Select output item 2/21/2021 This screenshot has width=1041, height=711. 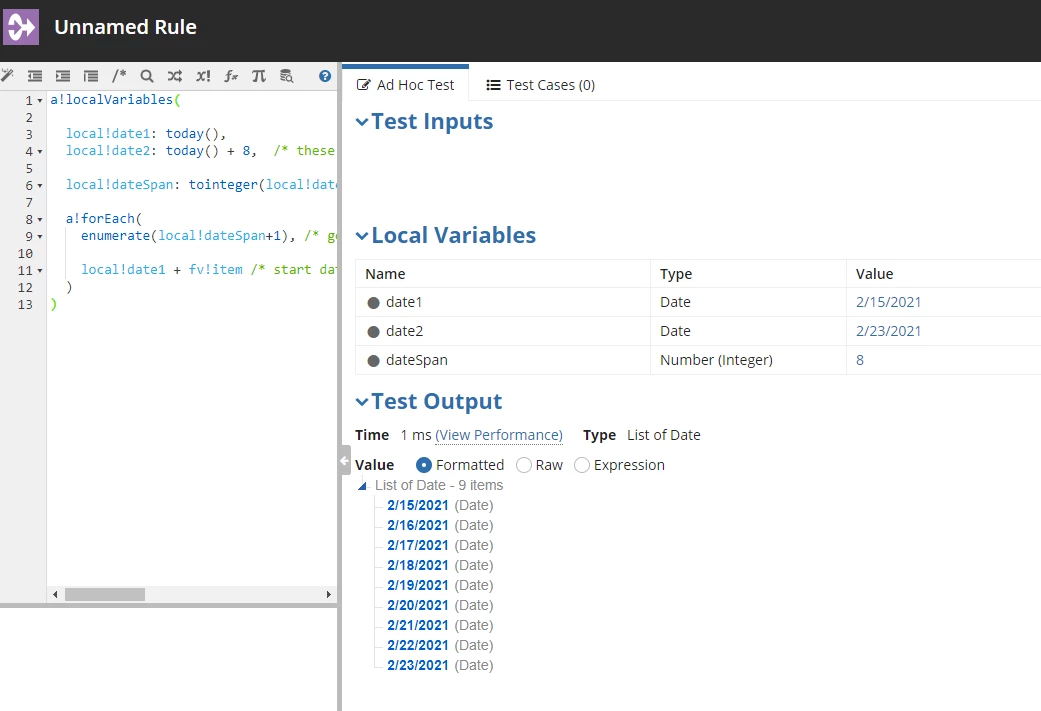click(x=418, y=625)
